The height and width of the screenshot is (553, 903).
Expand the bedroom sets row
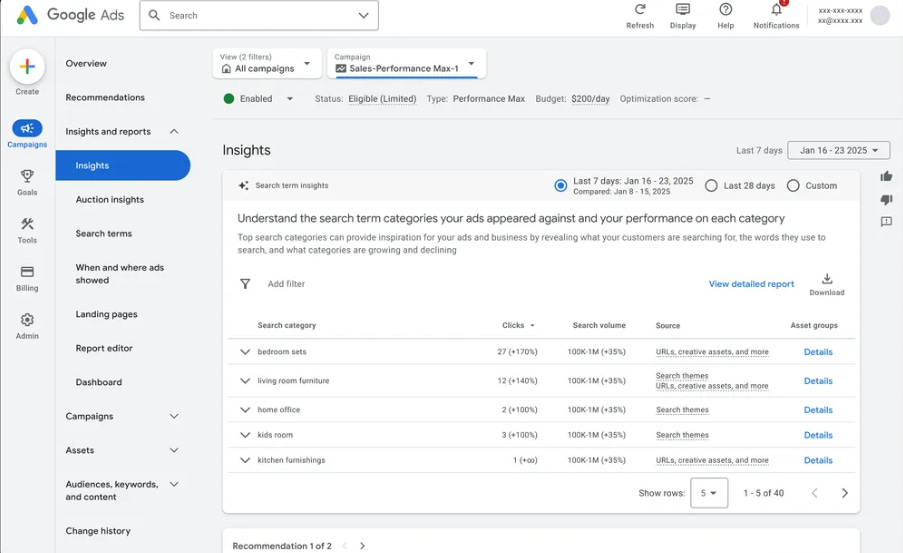245,352
